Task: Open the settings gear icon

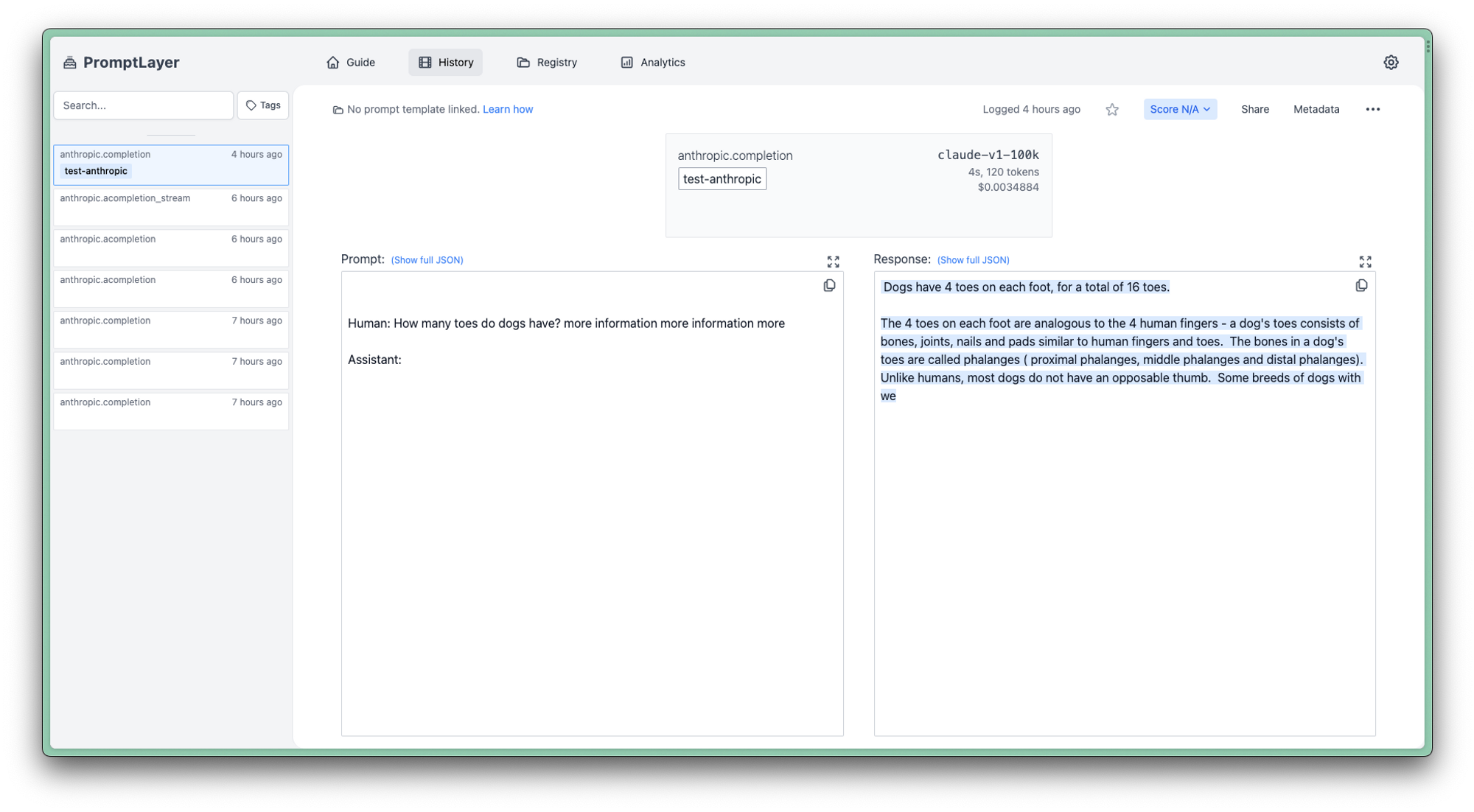Action: pyautogui.click(x=1391, y=63)
